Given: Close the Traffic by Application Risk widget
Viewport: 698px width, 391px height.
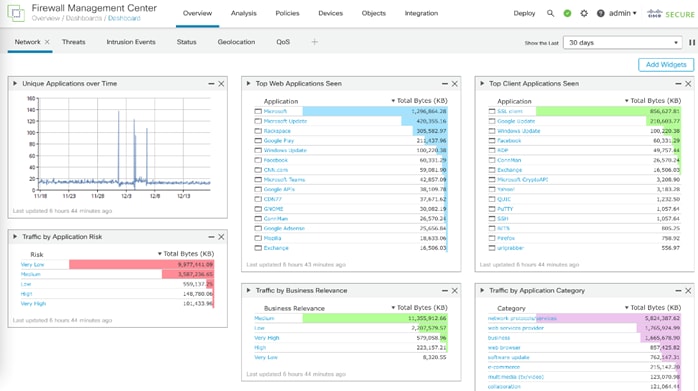Looking at the screenshot, I should [x=221, y=237].
